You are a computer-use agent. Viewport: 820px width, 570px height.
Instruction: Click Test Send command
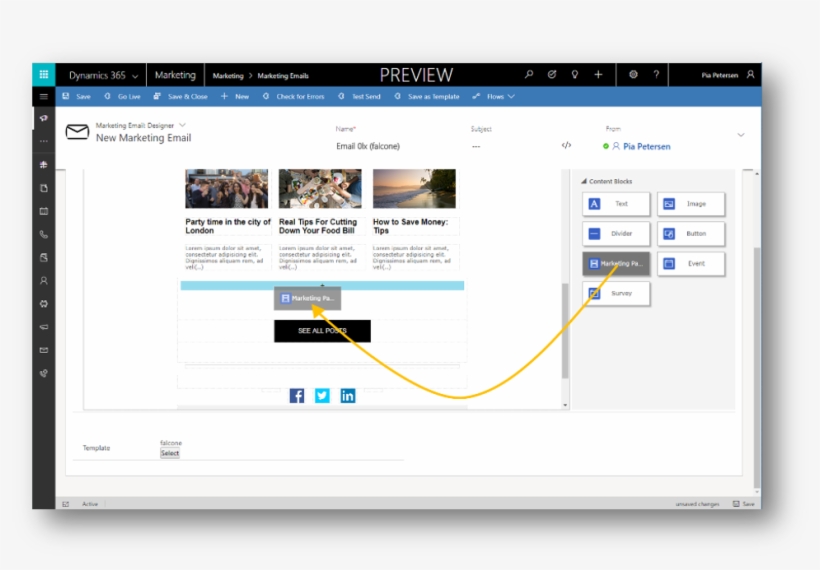[x=359, y=97]
